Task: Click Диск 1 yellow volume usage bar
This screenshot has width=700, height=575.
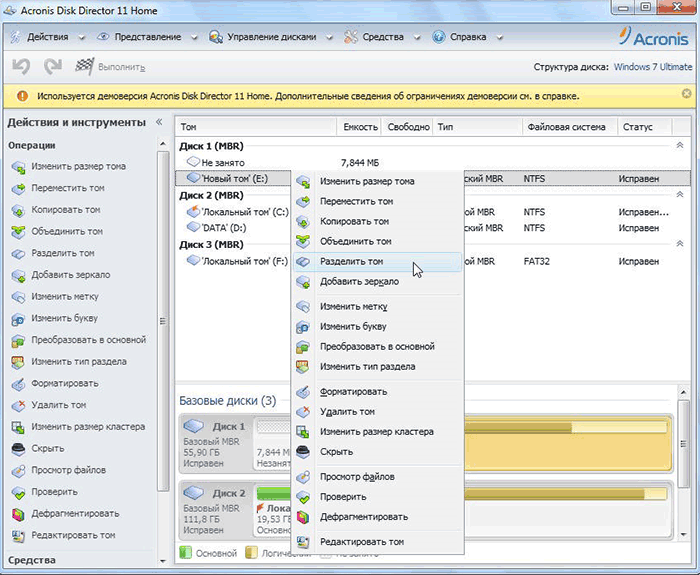Action: coord(566,428)
